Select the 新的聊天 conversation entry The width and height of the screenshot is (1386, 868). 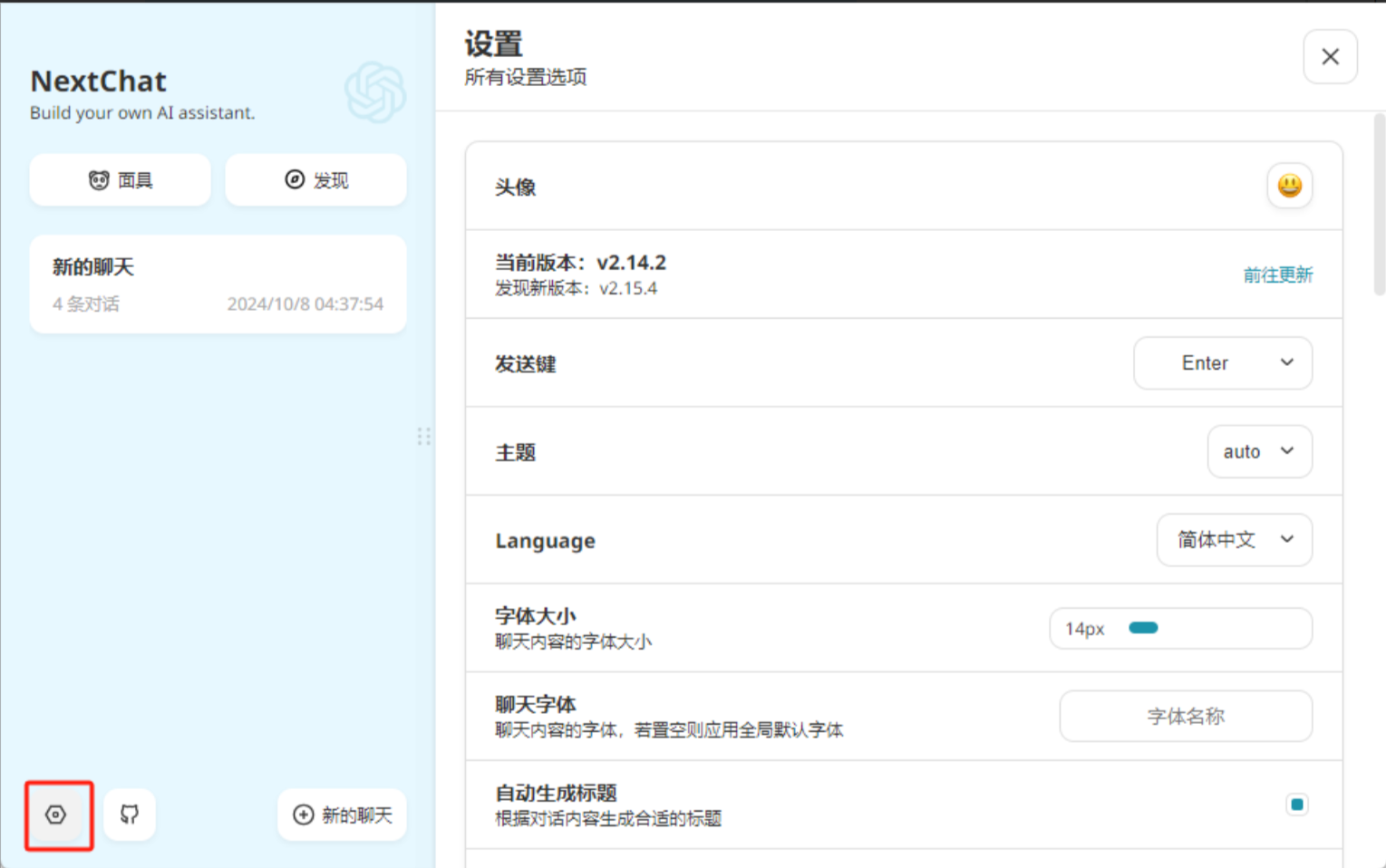click(218, 285)
